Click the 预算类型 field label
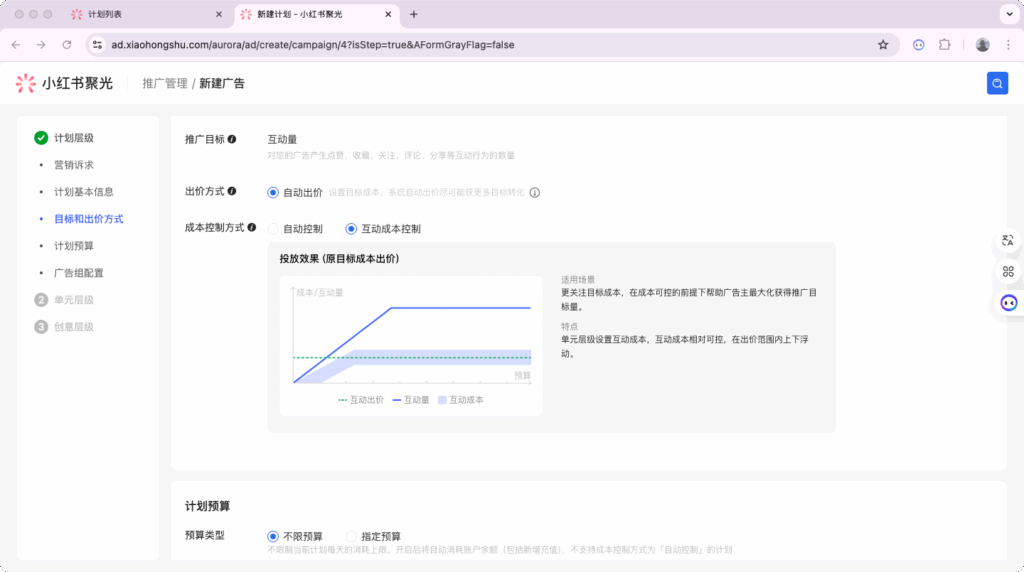The image size is (1024, 572). pyautogui.click(x=205, y=535)
